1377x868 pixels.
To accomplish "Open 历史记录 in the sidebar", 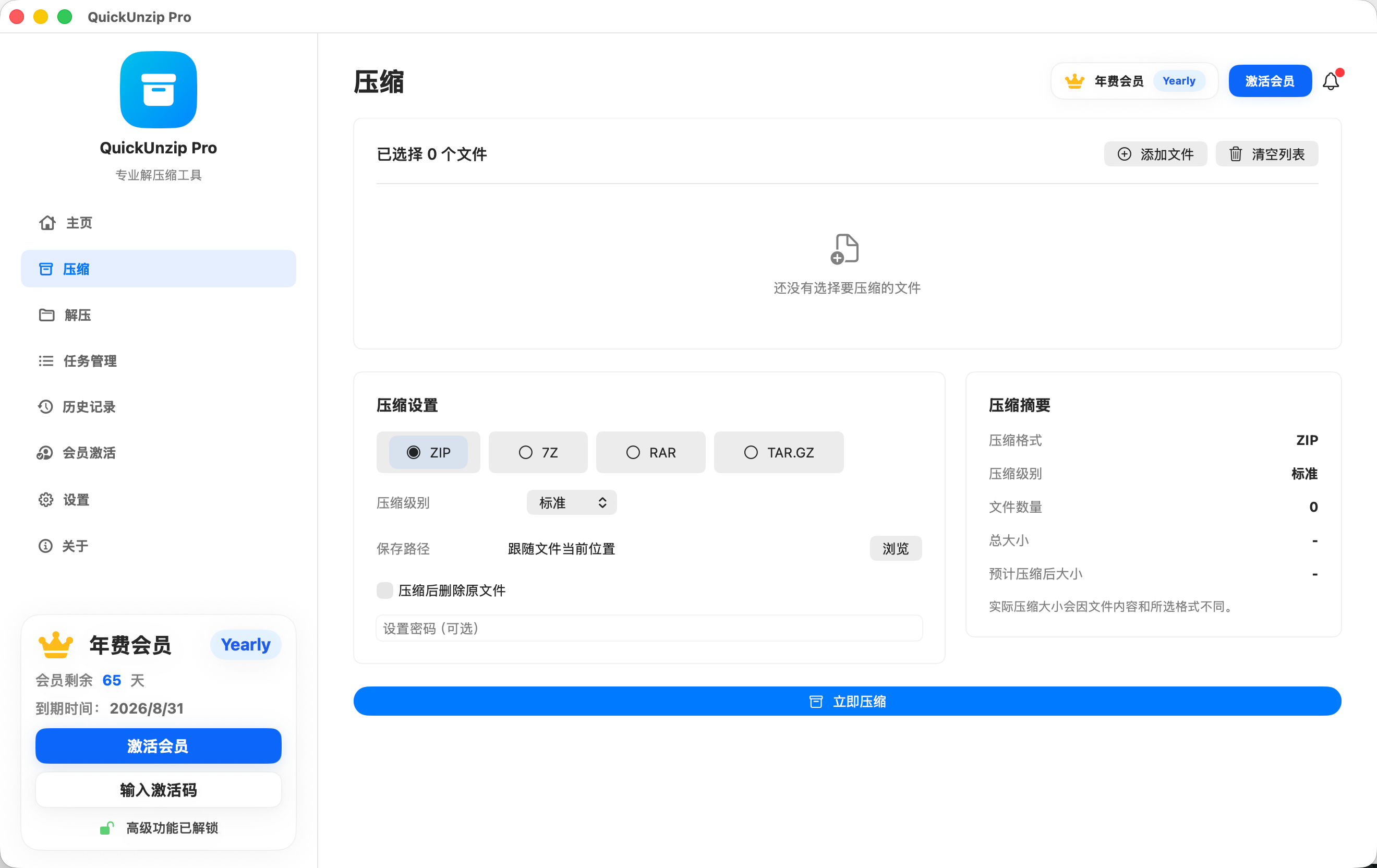I will coord(159,406).
